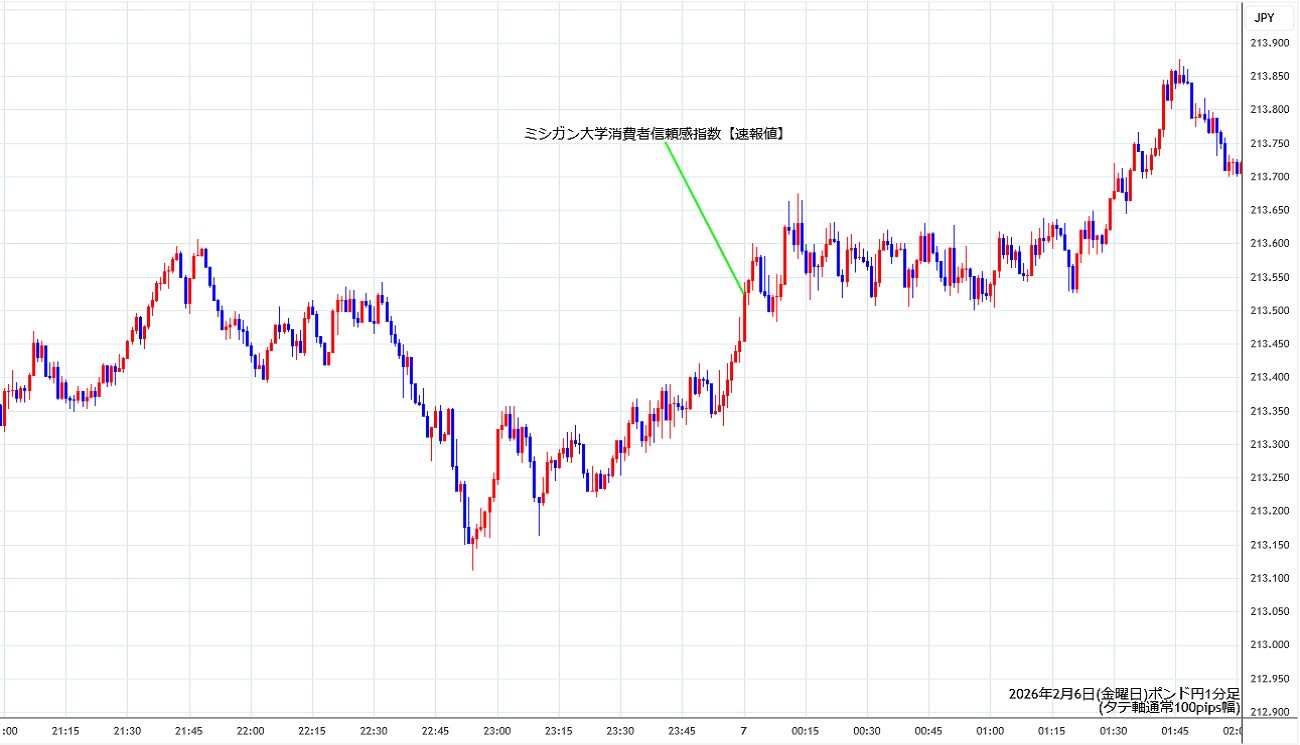The width and height of the screenshot is (1300, 745).
Task: Click the ミシガン大学消費者信頼感指数 annotation text
Action: point(654,133)
